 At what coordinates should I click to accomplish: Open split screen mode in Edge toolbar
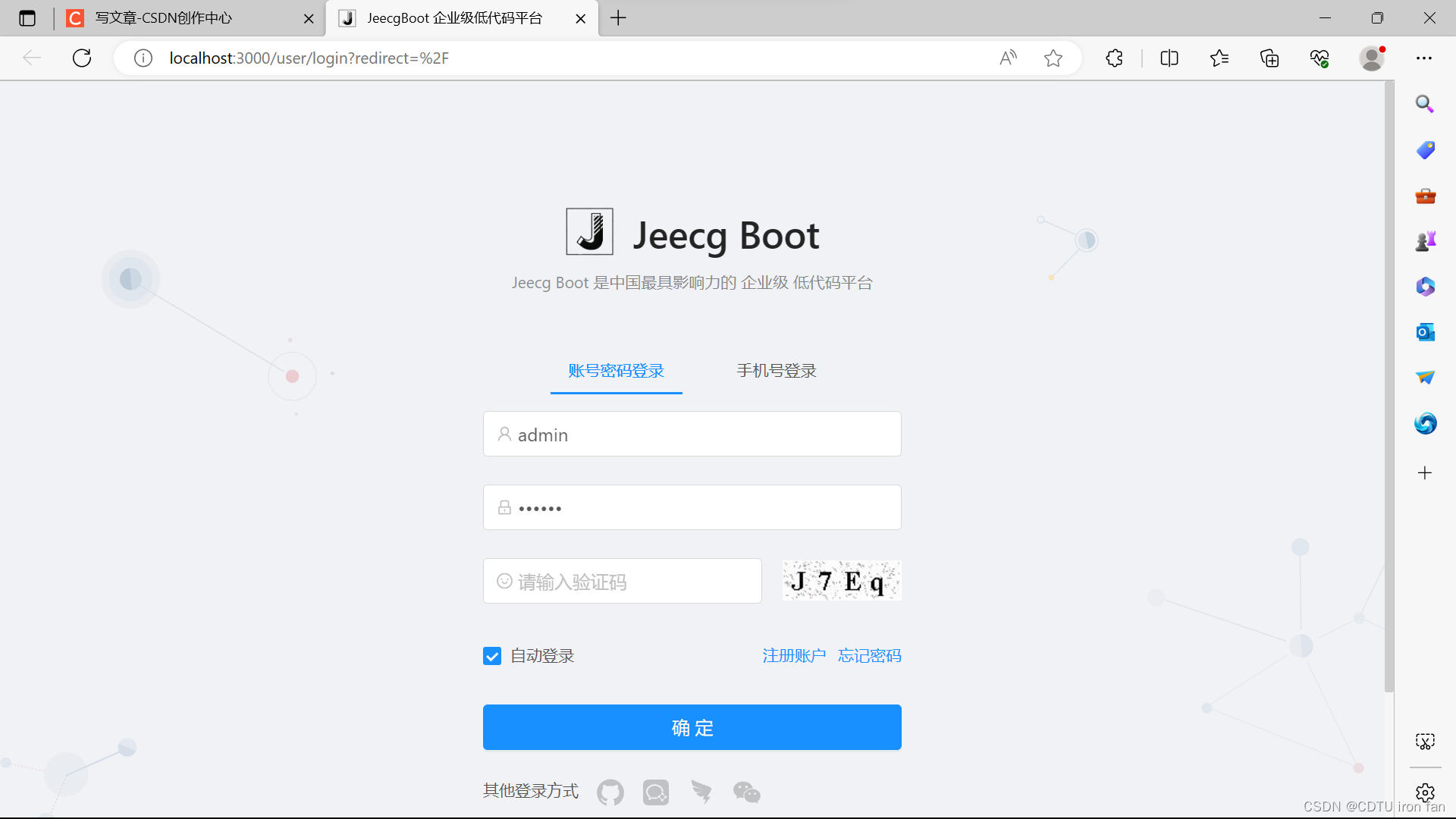click(x=1169, y=58)
